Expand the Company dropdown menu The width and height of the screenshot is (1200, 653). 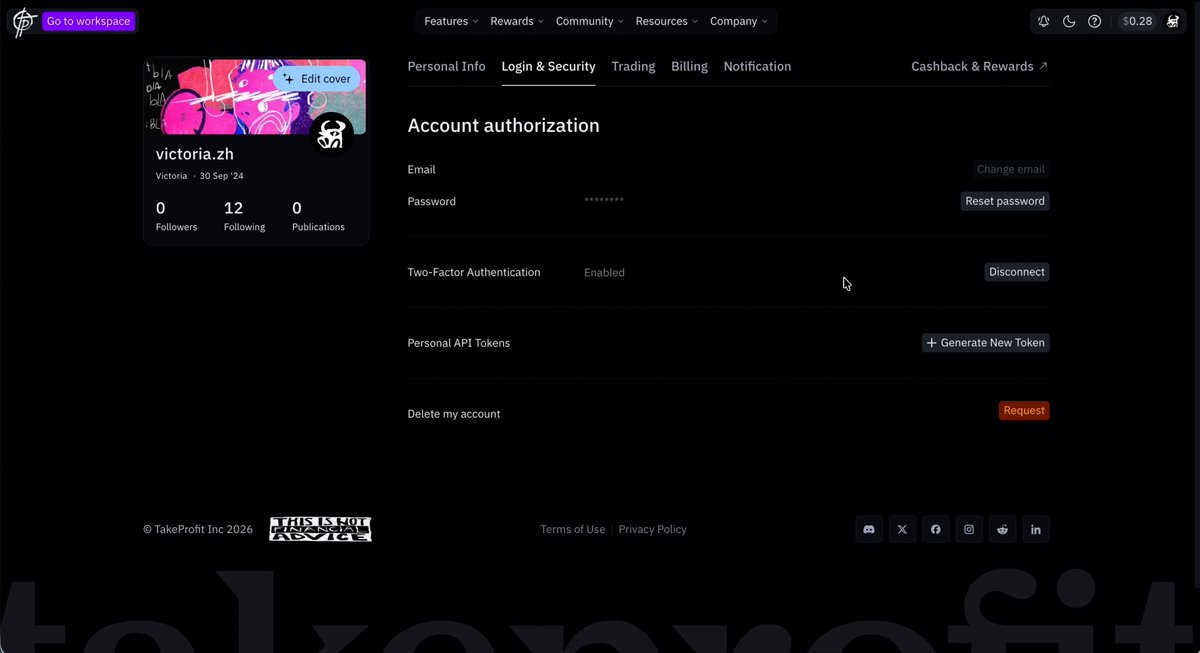(739, 21)
